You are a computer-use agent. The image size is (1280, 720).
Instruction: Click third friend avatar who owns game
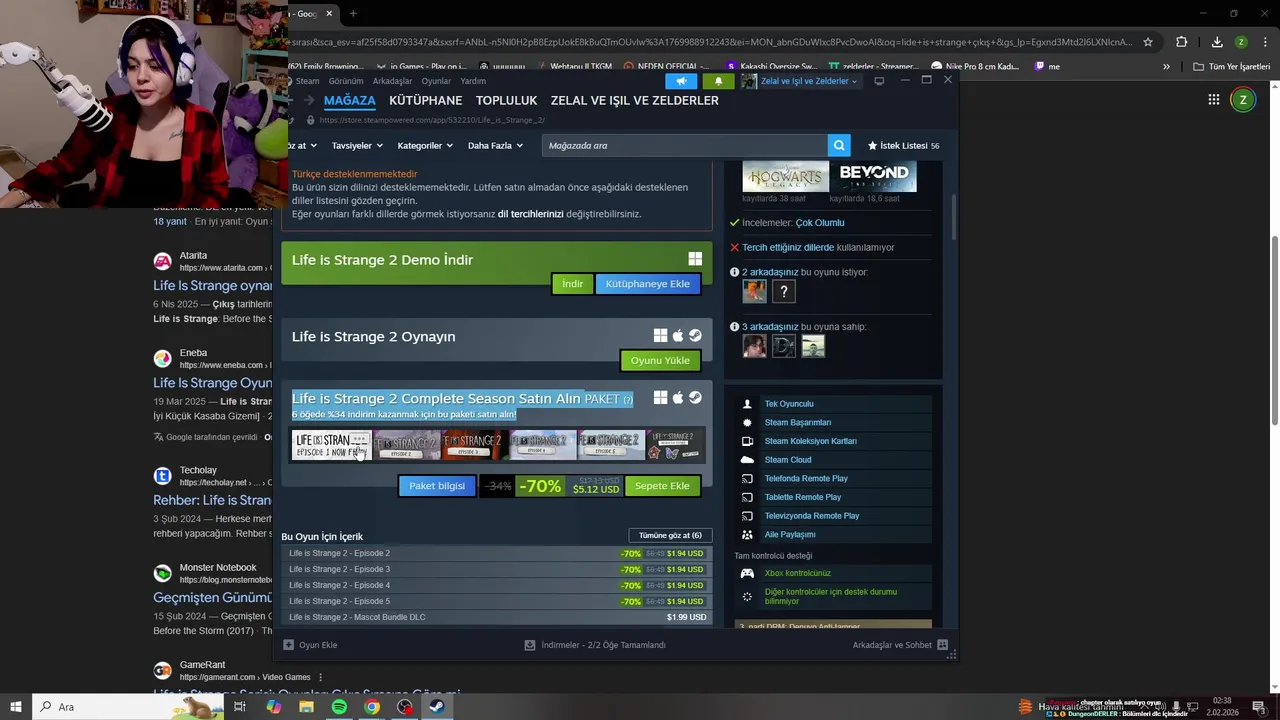click(813, 346)
